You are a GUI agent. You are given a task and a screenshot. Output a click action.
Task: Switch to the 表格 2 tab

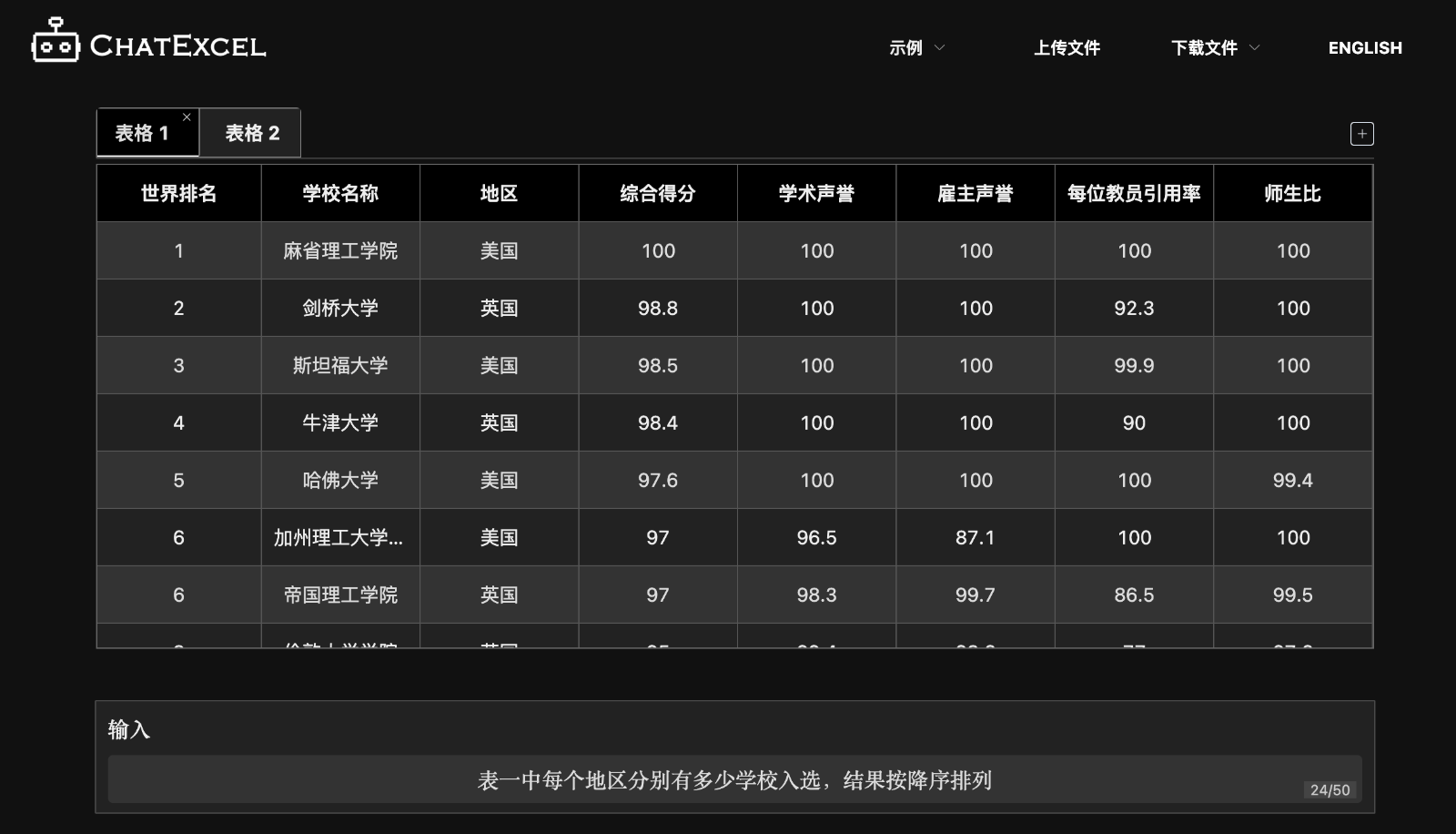pyautogui.click(x=250, y=132)
